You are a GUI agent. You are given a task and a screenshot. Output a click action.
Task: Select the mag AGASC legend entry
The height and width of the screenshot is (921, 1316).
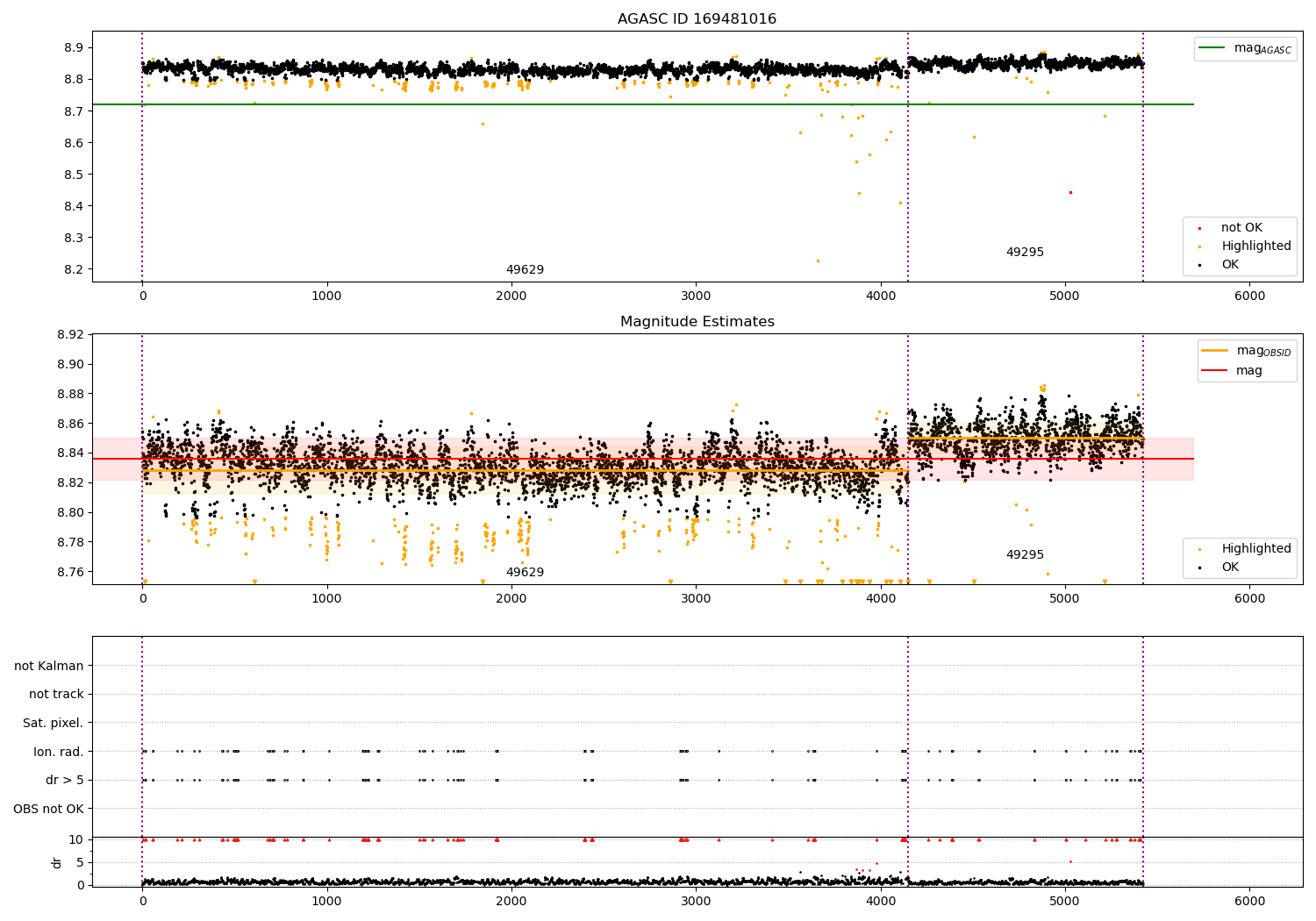tap(1245, 48)
